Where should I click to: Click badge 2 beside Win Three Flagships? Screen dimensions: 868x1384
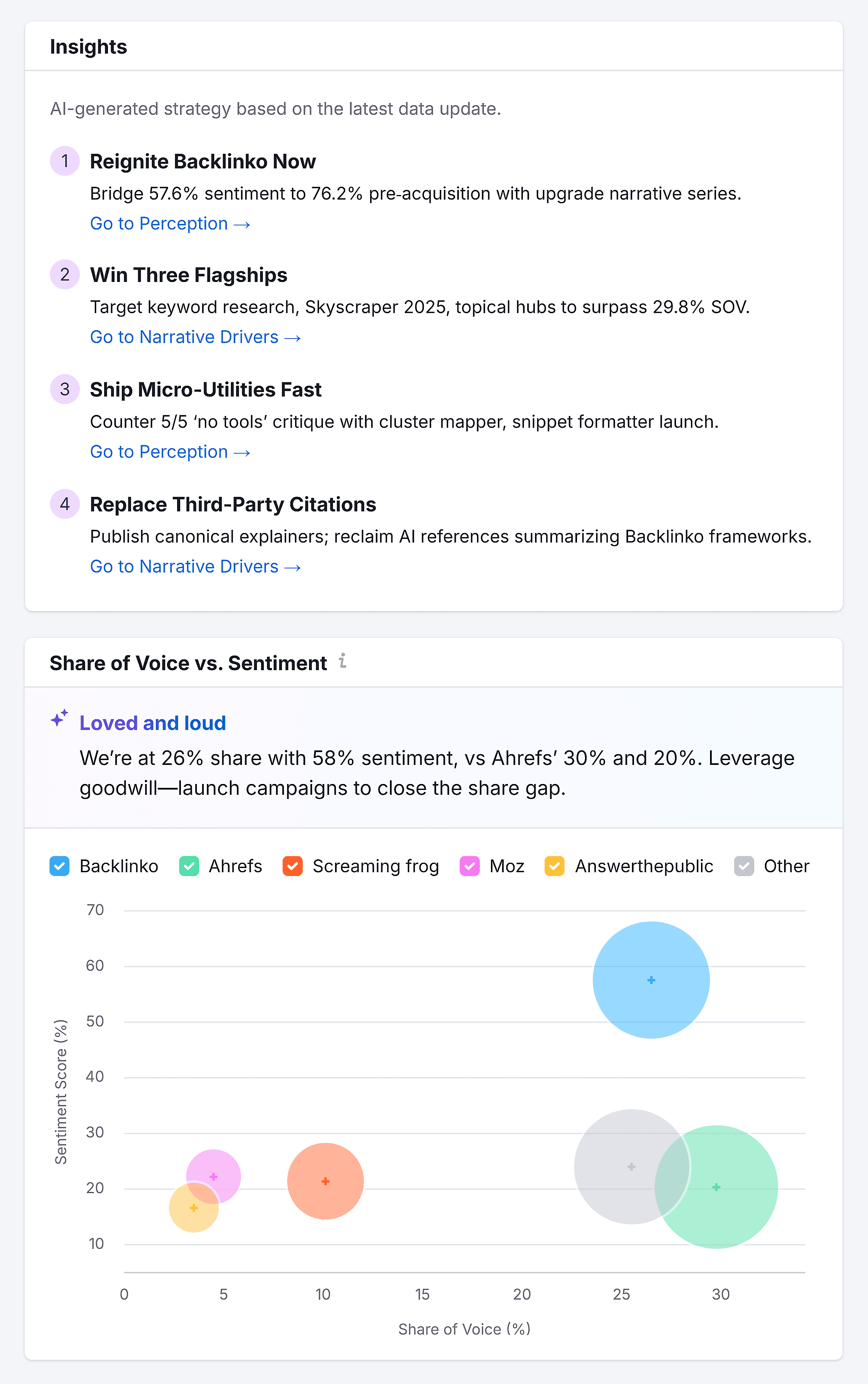click(x=65, y=275)
